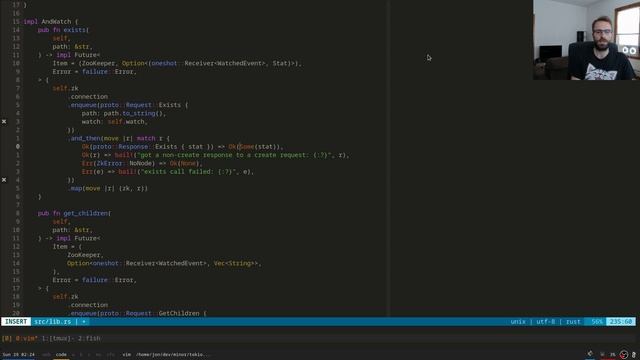Click the 'exists call failed' bail line
Image resolution: width=640 pixels, height=360 pixels.
pyautogui.click(x=168, y=171)
